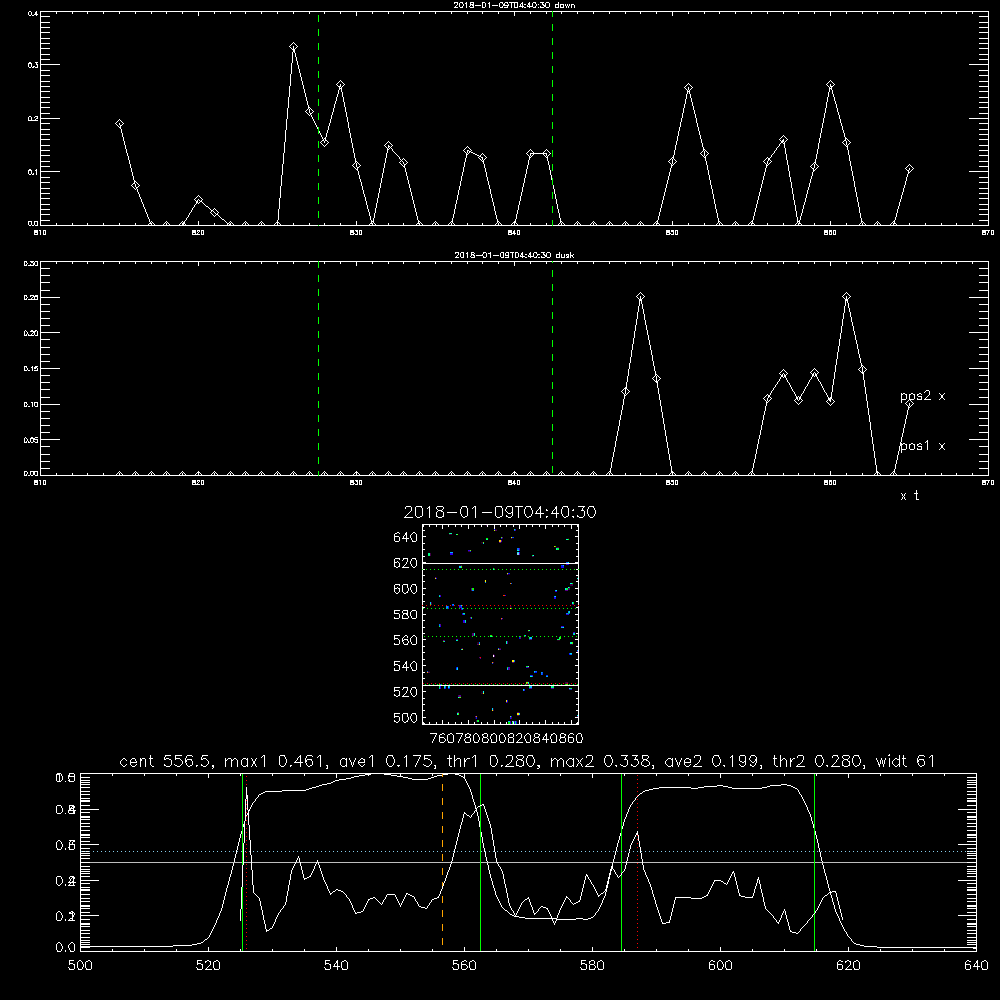The height and width of the screenshot is (1000, 1000).
Task: Click the timestamp title above the scatter image
Action: [x=500, y=512]
